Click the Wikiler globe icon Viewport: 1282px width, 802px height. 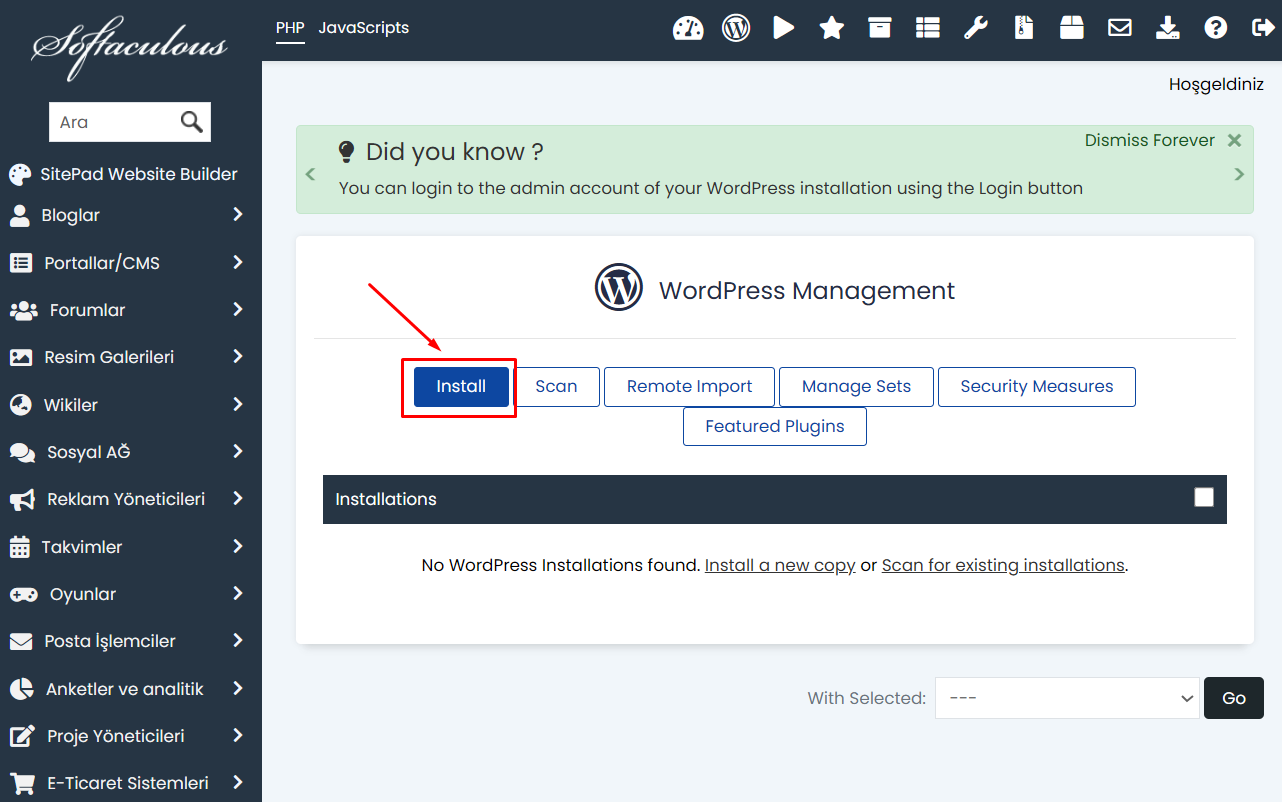pos(20,405)
